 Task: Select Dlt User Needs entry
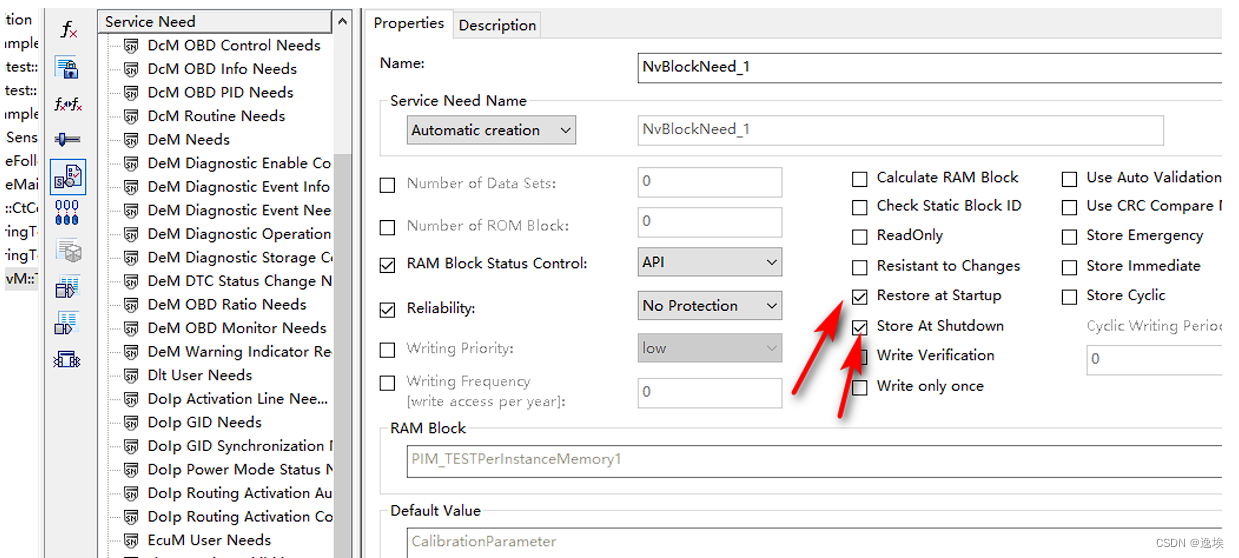200,375
